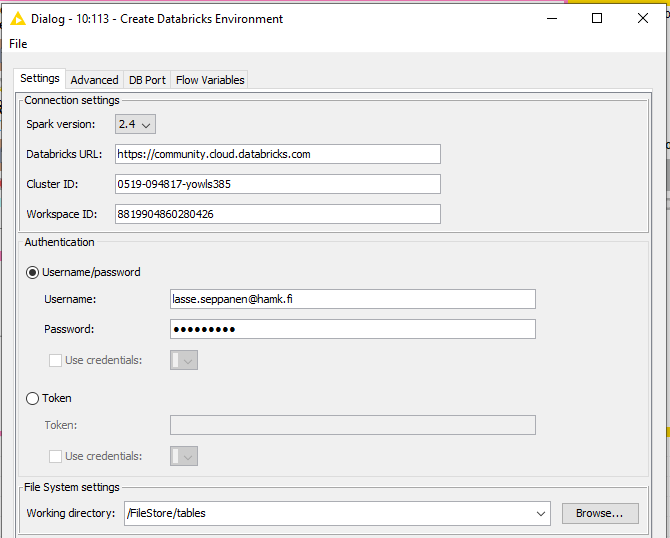Image resolution: width=670 pixels, height=538 pixels.
Task: Click the Spark version label
Action: click(61, 124)
